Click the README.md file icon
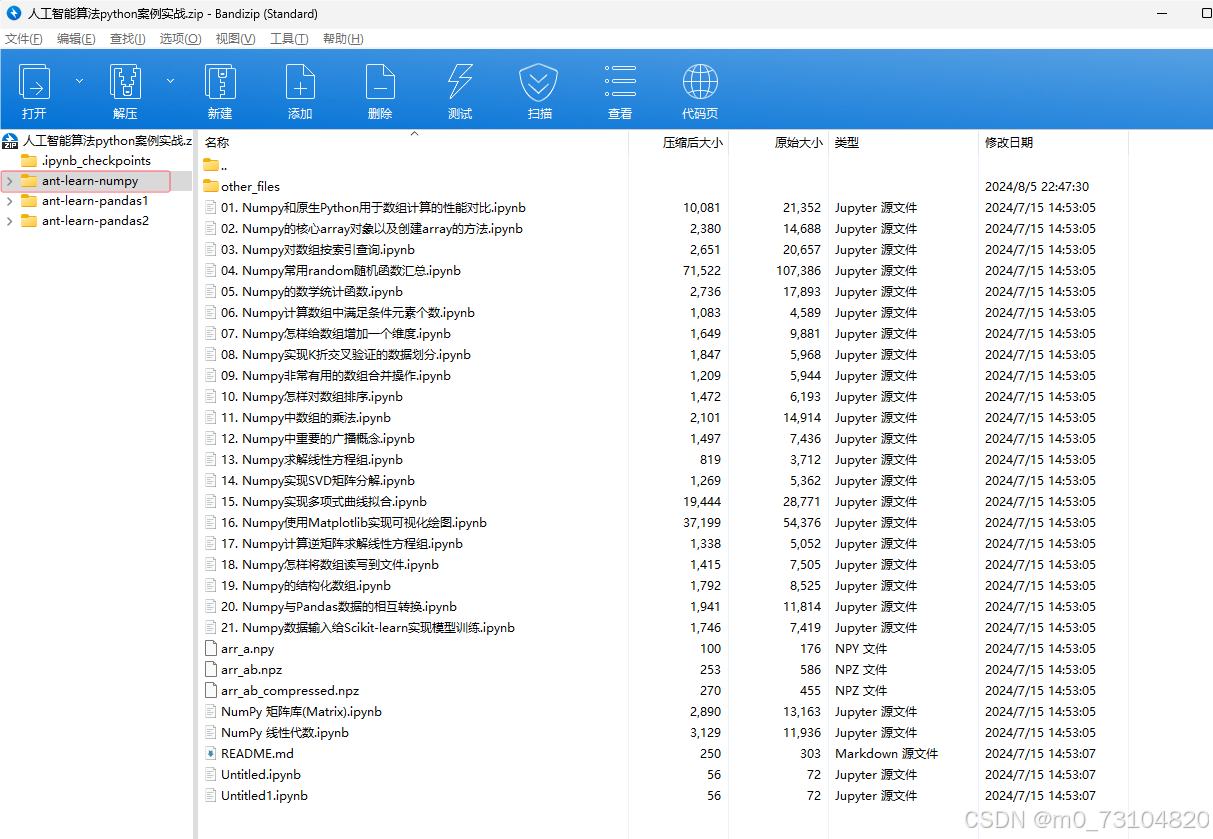Screen dimensions: 1213x839 click(x=210, y=754)
